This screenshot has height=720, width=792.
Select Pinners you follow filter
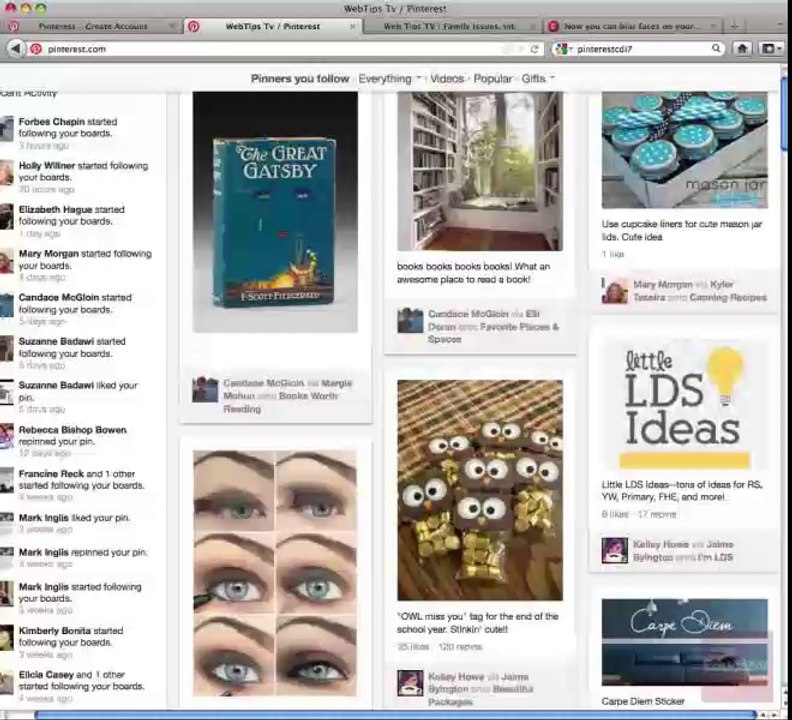click(300, 79)
